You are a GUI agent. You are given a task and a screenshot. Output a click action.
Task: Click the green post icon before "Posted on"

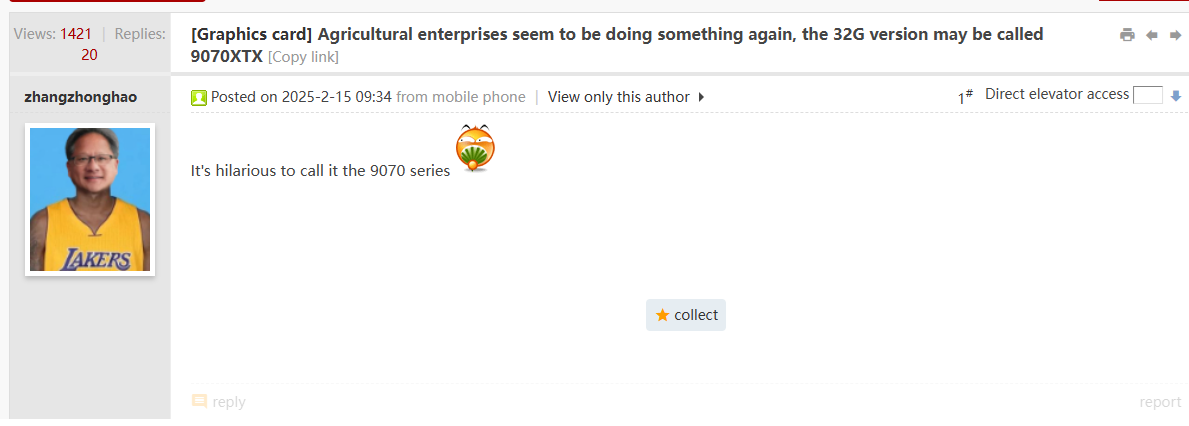(199, 97)
